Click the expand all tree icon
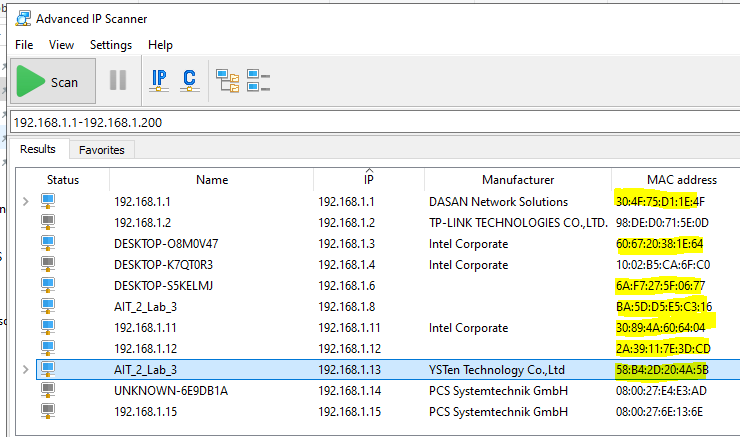 click(x=227, y=81)
